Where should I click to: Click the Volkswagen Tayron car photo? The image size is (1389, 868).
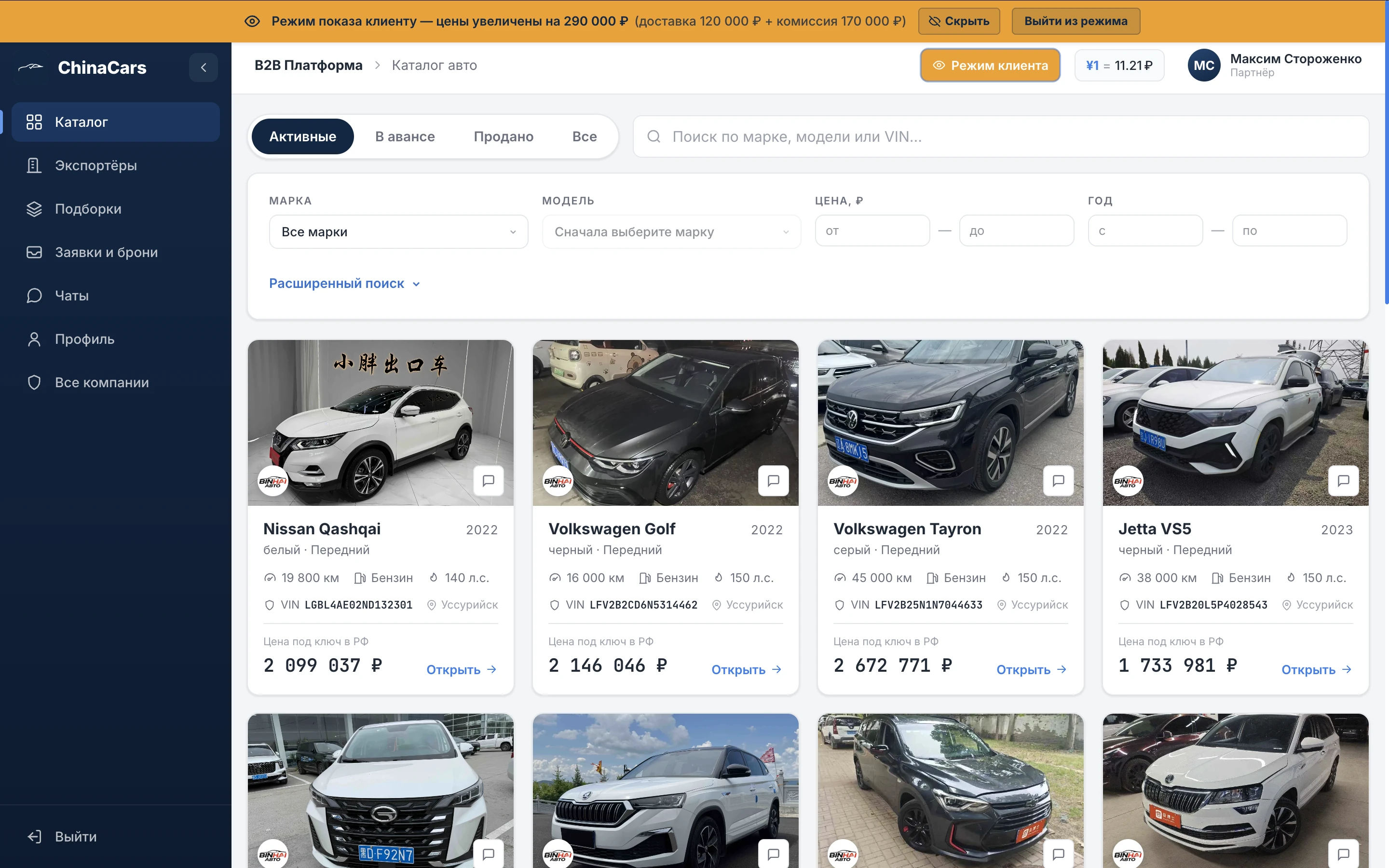pyautogui.click(x=951, y=422)
